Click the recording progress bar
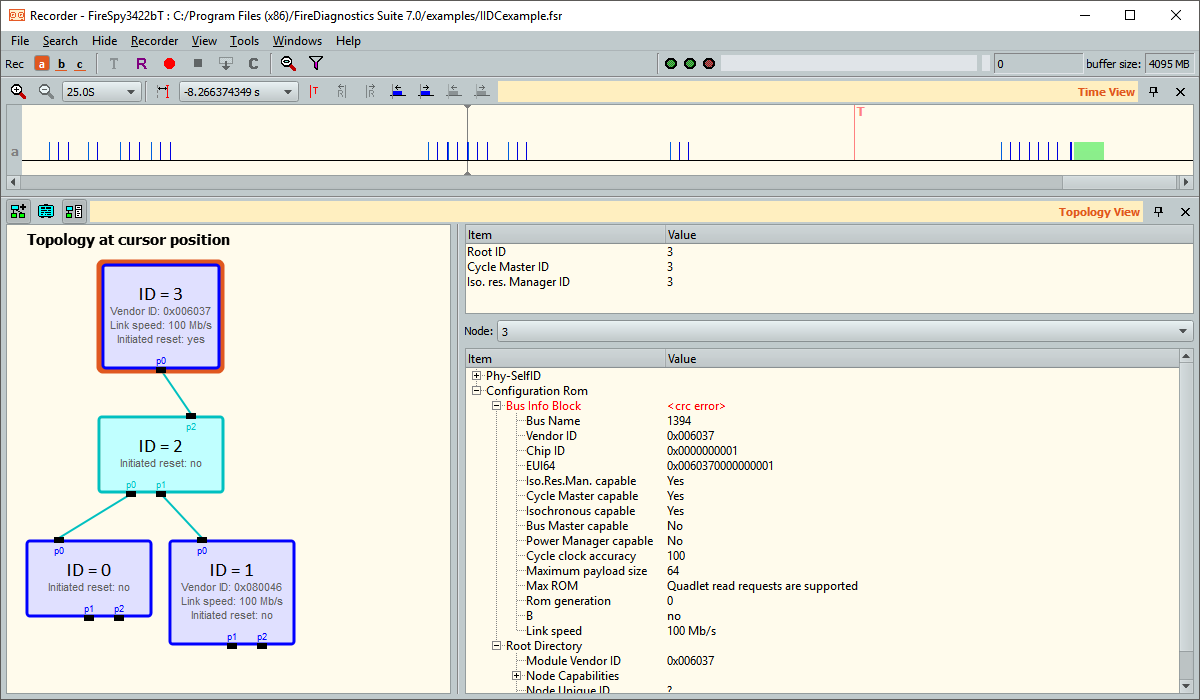The image size is (1200, 700). point(849,64)
